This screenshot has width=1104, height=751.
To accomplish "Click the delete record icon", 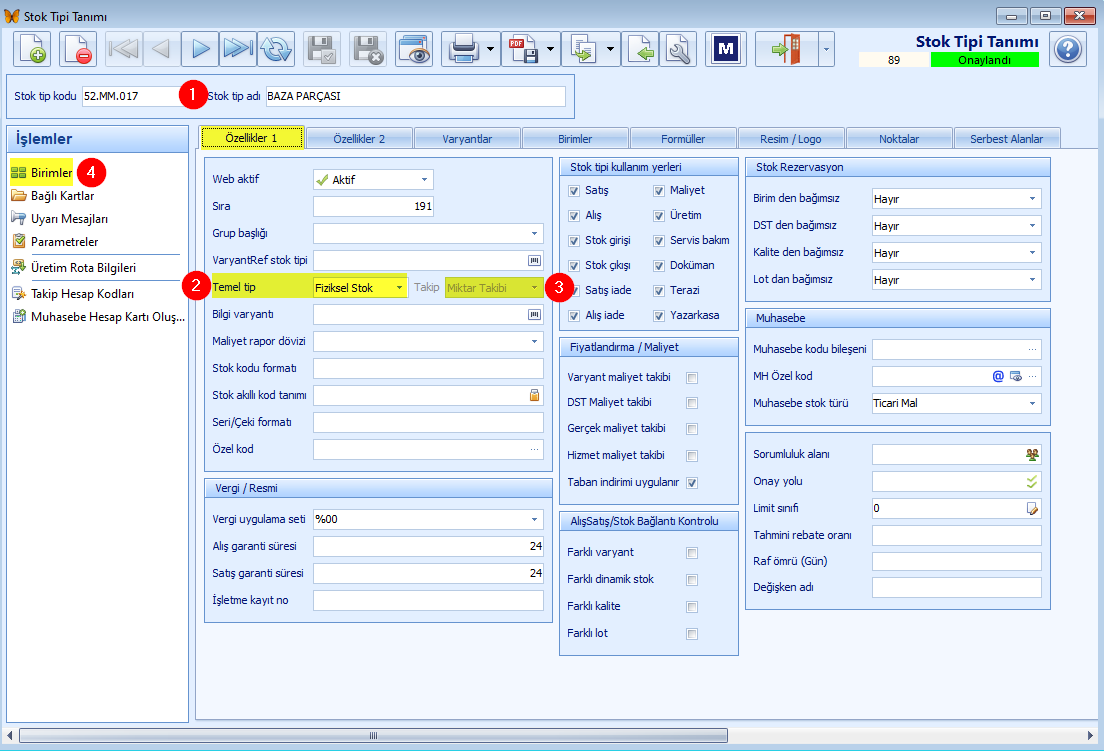I will pyautogui.click(x=77, y=49).
